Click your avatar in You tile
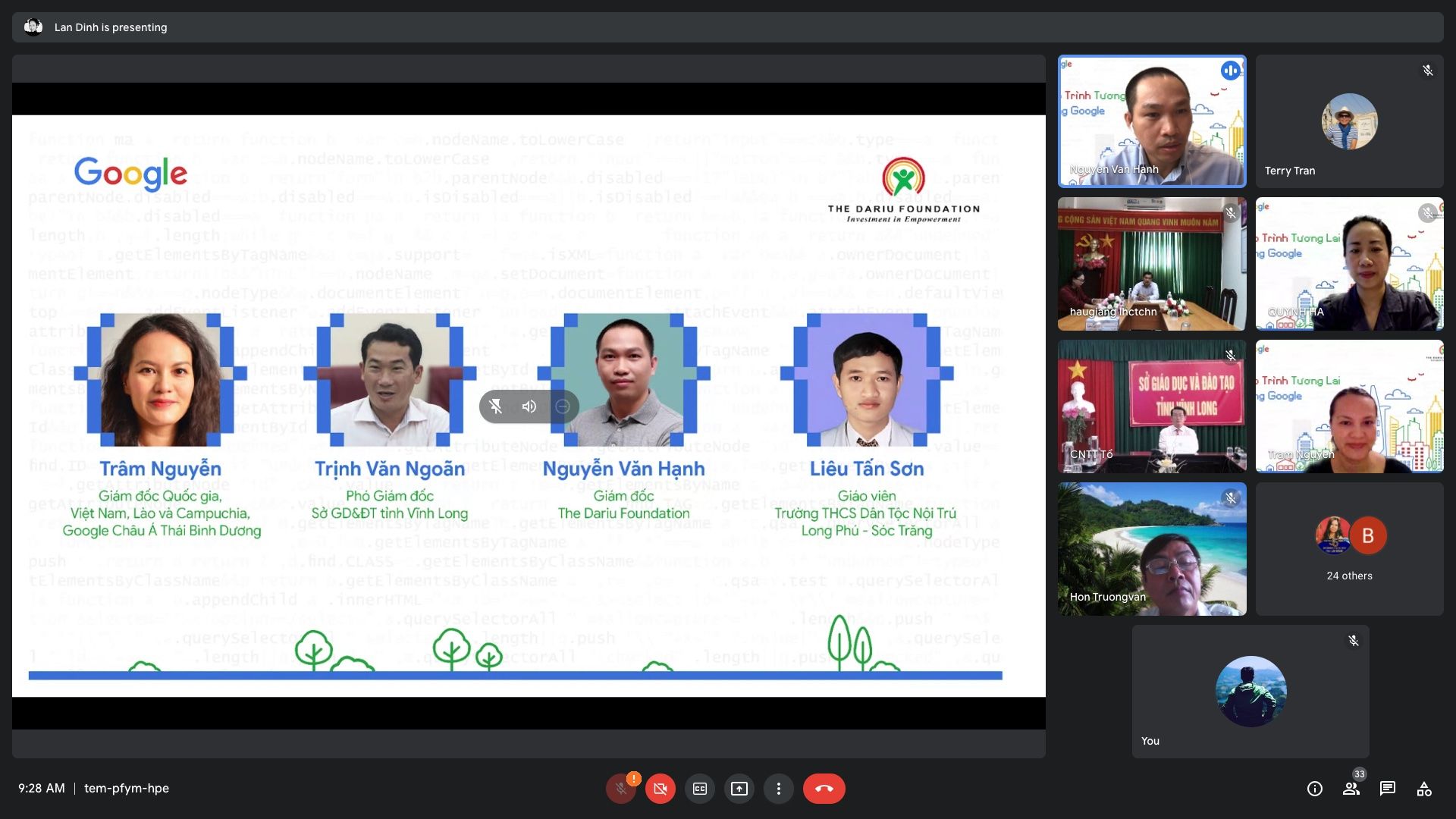The image size is (1456, 819). (1250, 692)
